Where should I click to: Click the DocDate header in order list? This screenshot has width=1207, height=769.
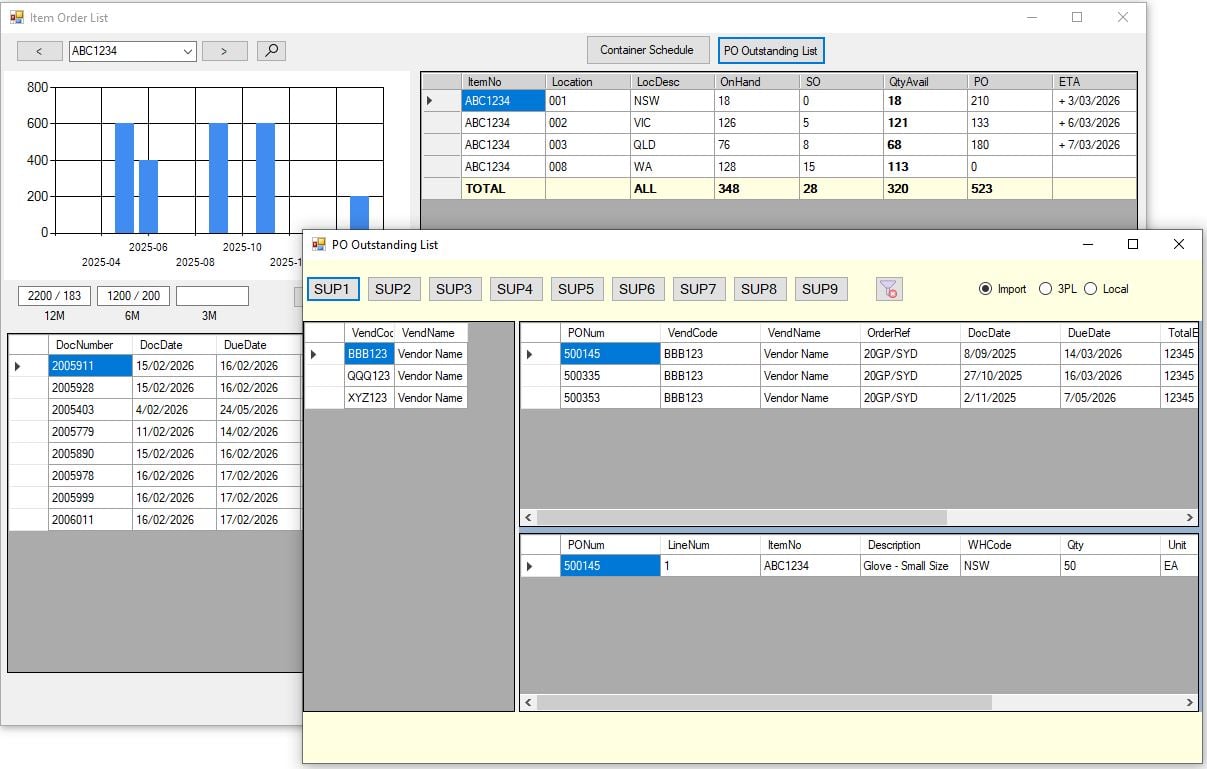coord(174,345)
